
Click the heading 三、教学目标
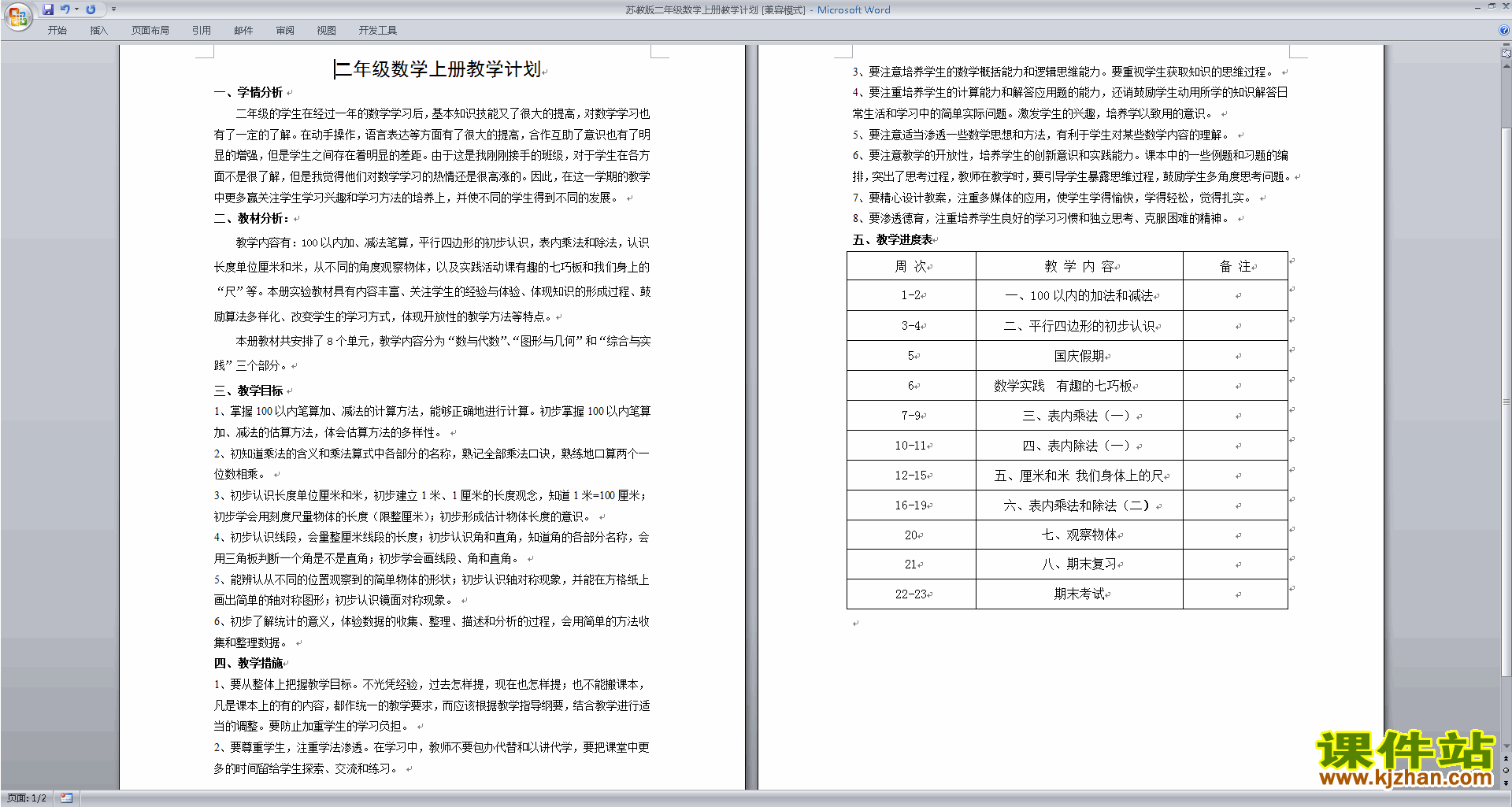[x=248, y=391]
